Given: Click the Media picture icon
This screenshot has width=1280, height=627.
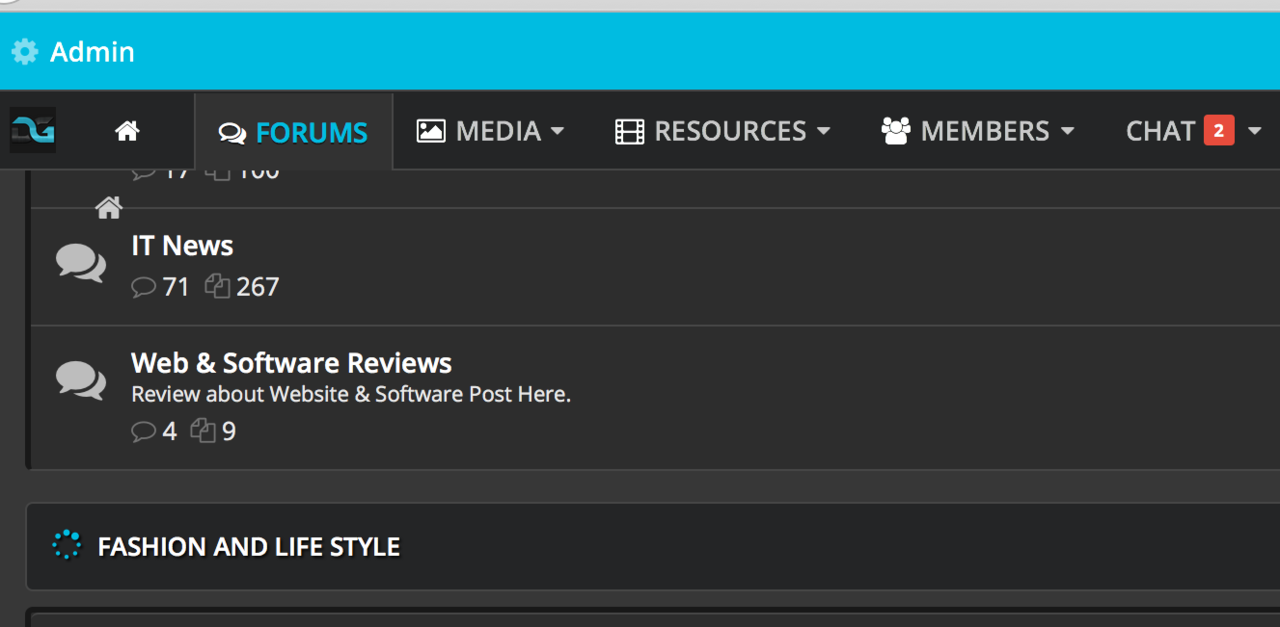Looking at the screenshot, I should [x=431, y=131].
